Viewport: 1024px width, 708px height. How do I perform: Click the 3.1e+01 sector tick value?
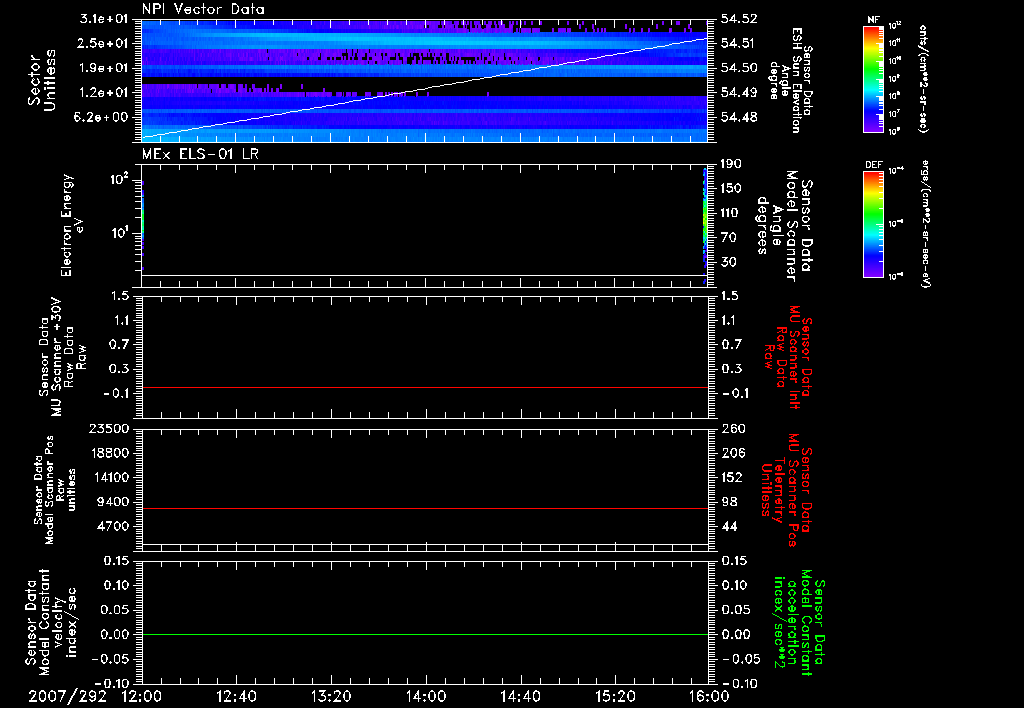(x=104, y=19)
